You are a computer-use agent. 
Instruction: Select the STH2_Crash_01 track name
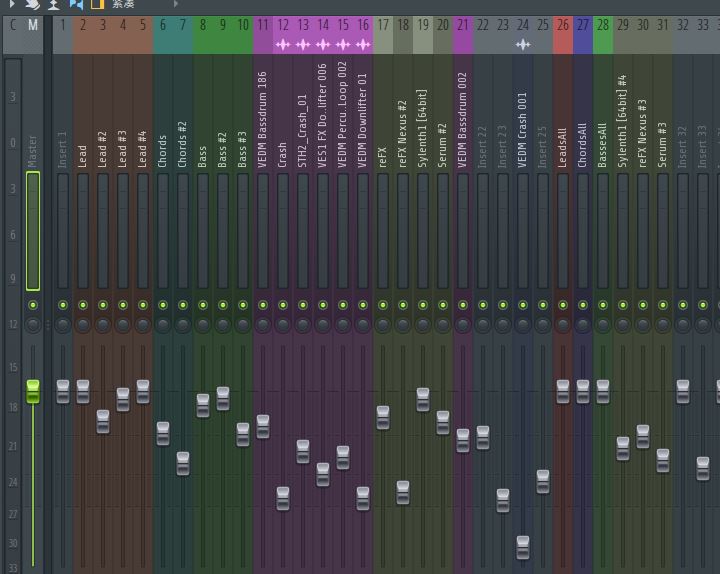(x=303, y=131)
